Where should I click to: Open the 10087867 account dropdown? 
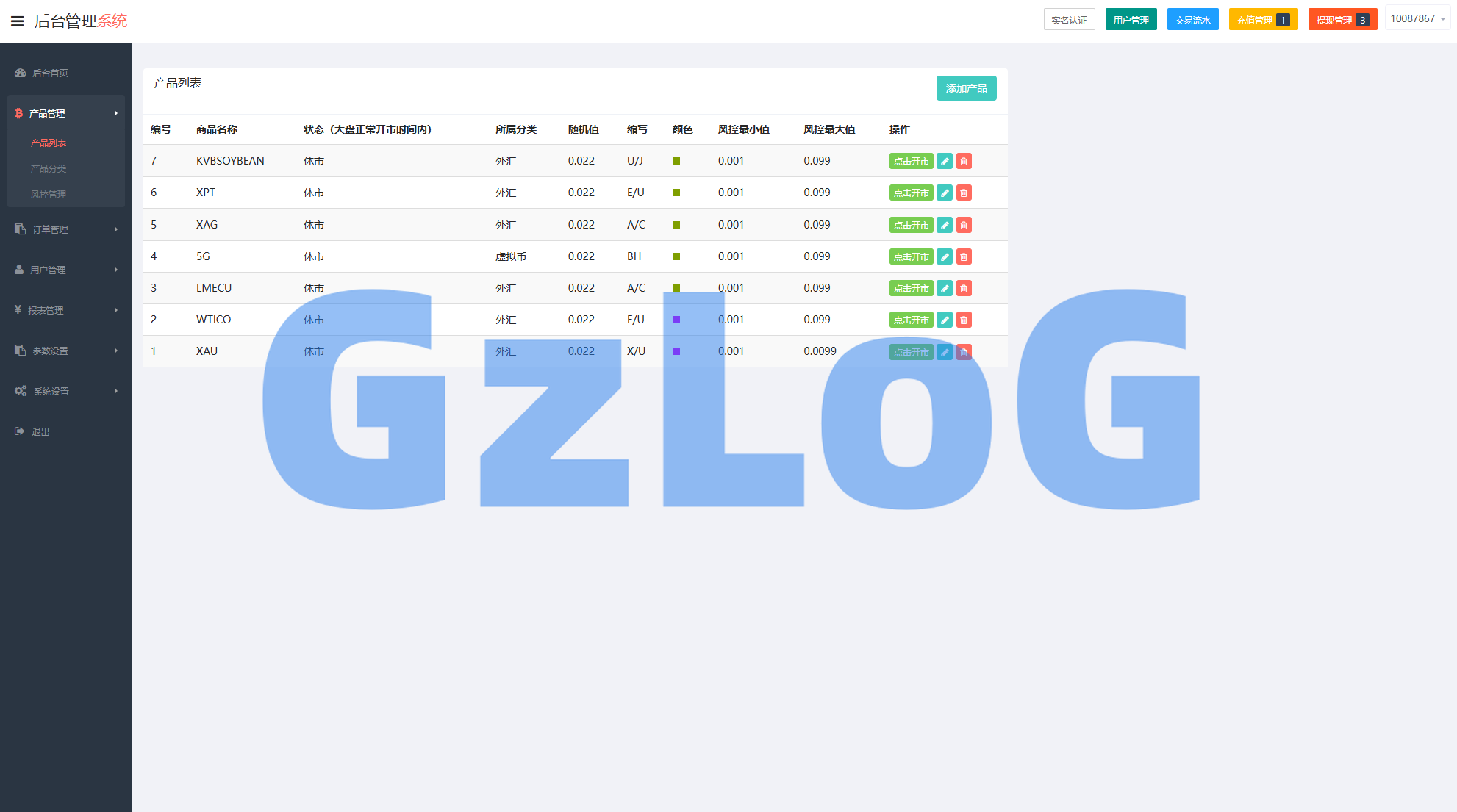tap(1417, 18)
